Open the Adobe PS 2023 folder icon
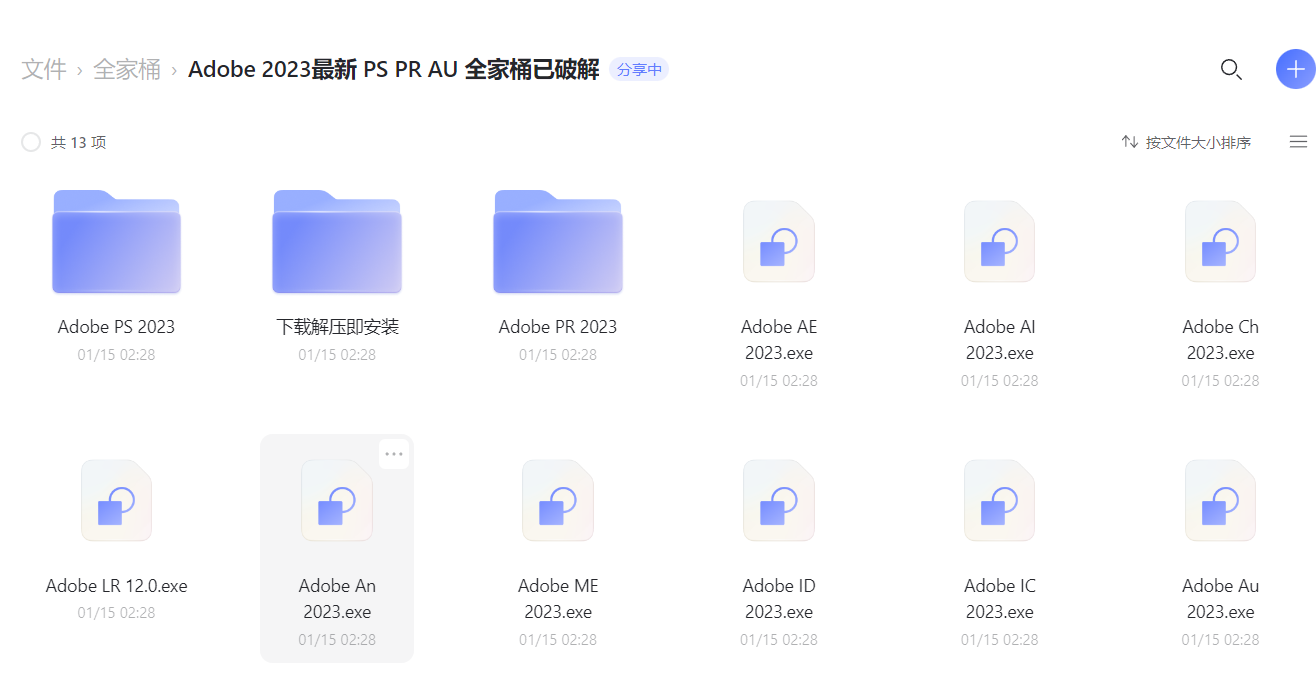1316x700 pixels. pyautogui.click(x=116, y=241)
